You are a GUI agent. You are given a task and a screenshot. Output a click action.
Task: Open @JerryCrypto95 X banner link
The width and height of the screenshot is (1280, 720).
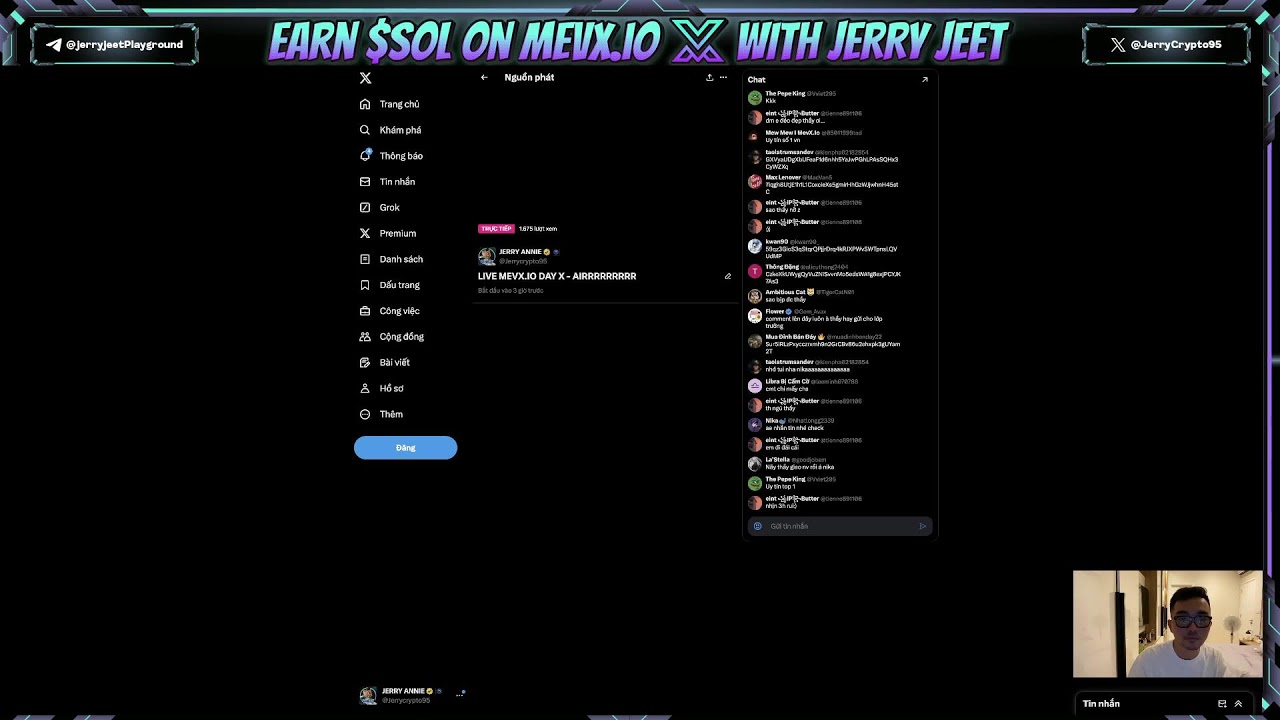(x=1166, y=45)
